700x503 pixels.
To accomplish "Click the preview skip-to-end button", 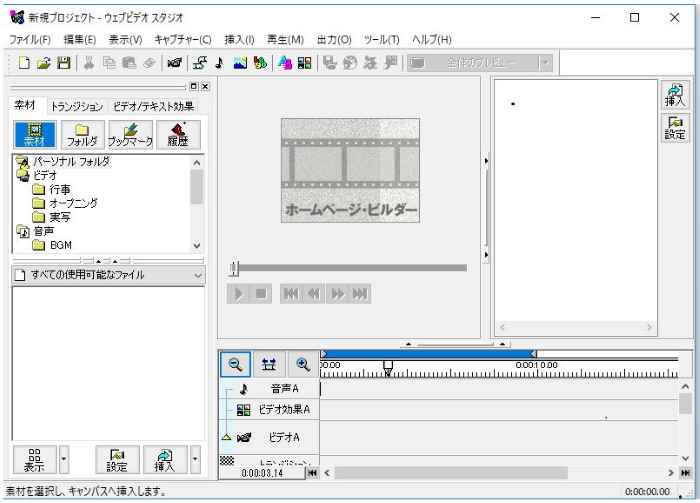I will coord(360,294).
